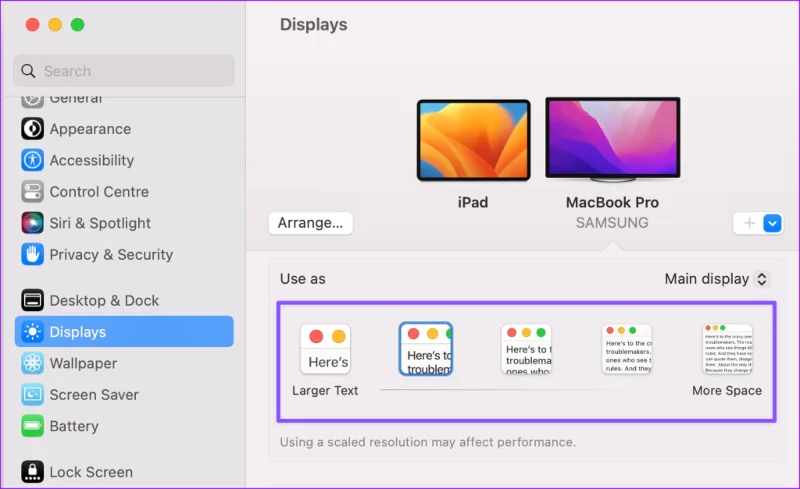Go to Control Centre pane
The width and height of the screenshot is (800, 489).
[124, 192]
